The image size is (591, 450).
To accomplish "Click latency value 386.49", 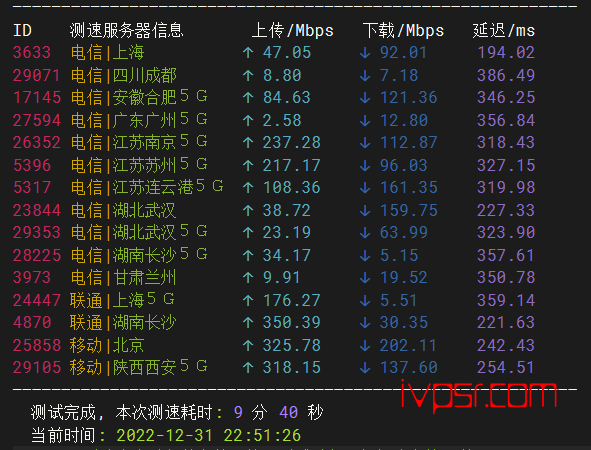I will coord(506,75).
